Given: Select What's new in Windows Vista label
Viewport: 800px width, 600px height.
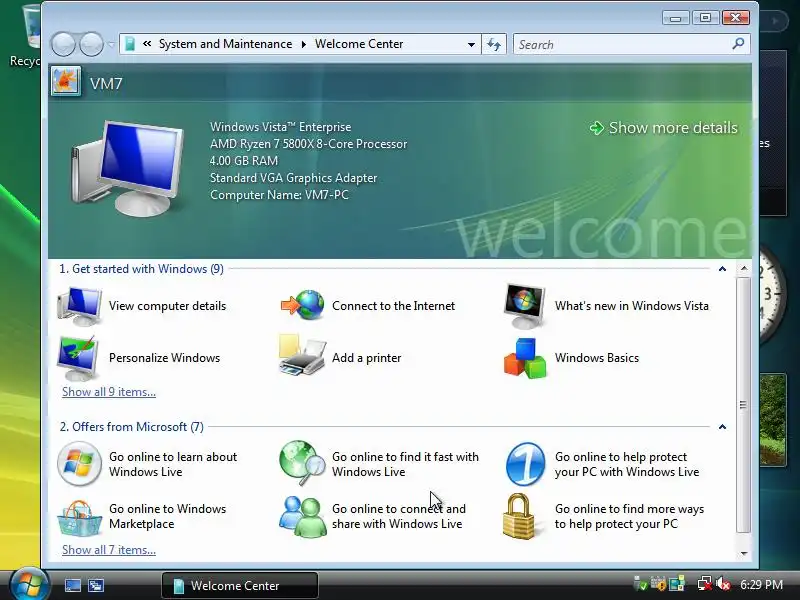Looking at the screenshot, I should click(x=632, y=306).
